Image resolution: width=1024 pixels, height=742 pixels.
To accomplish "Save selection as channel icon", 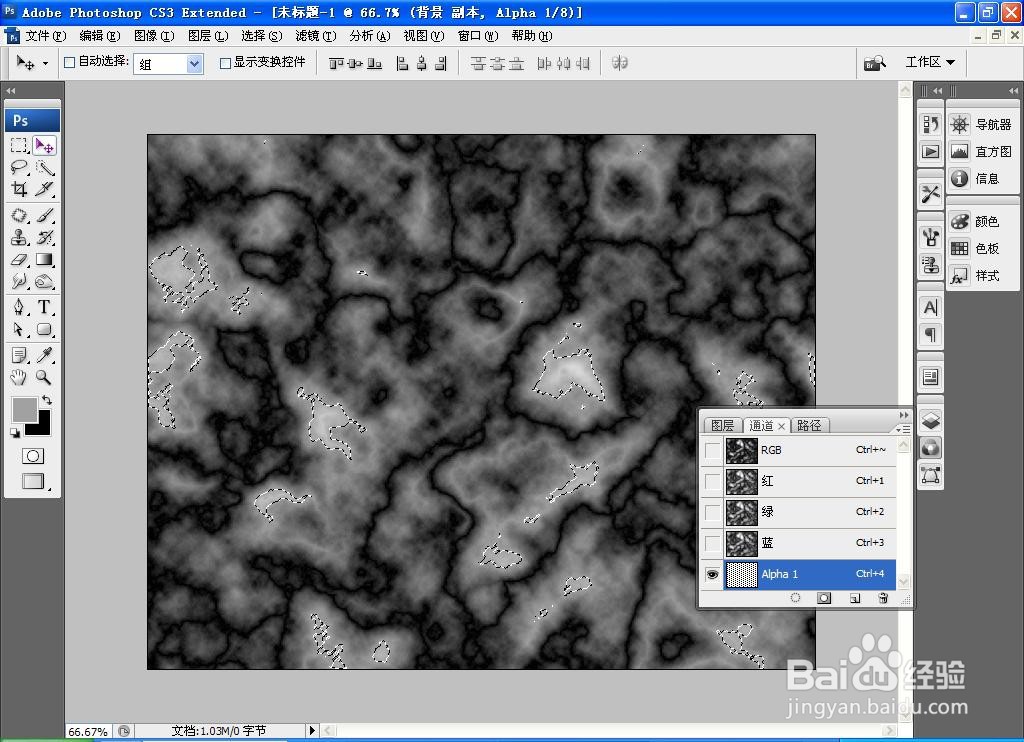I will pos(824,598).
